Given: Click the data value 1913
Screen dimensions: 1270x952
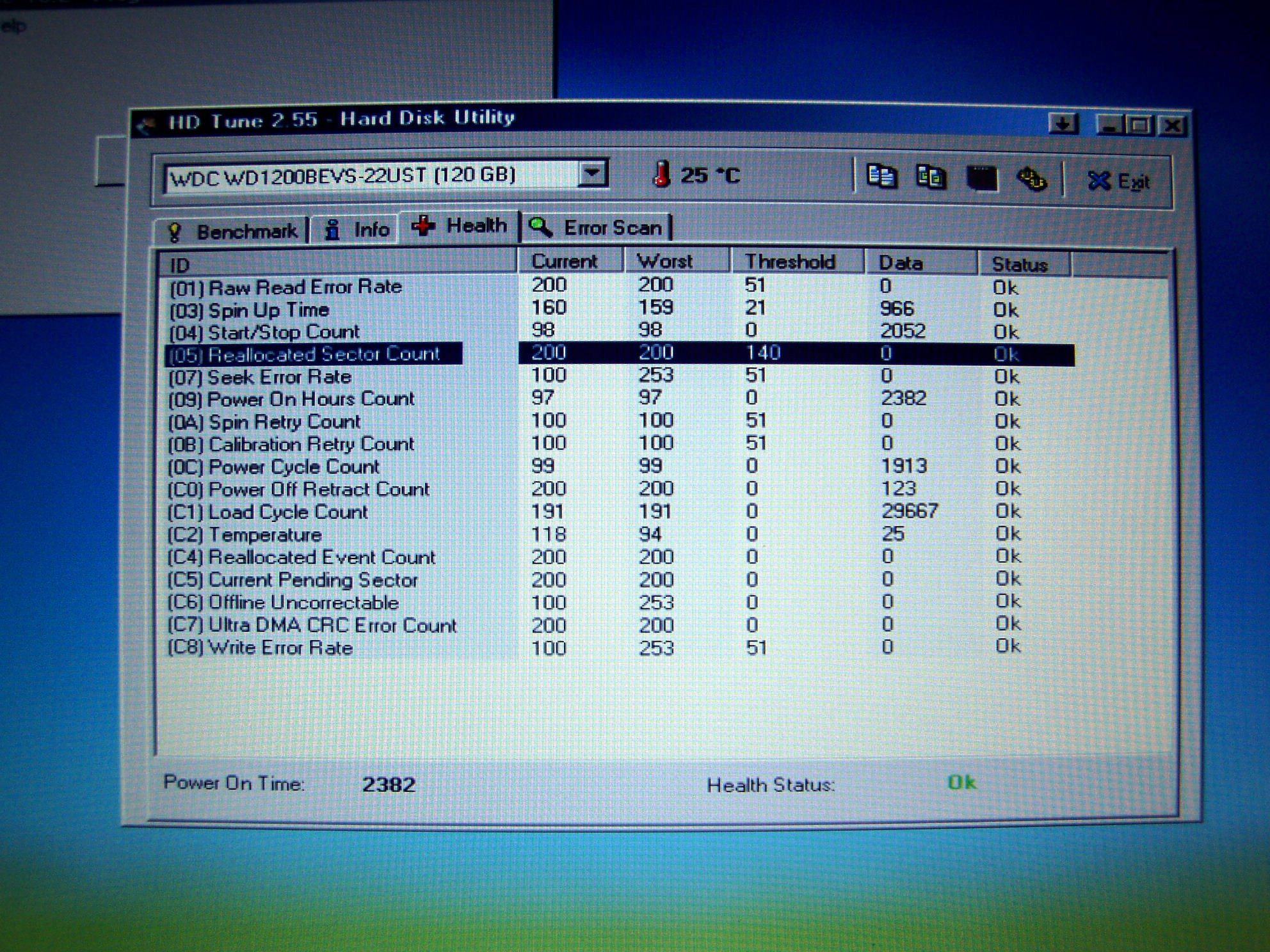Looking at the screenshot, I should pos(904,466).
